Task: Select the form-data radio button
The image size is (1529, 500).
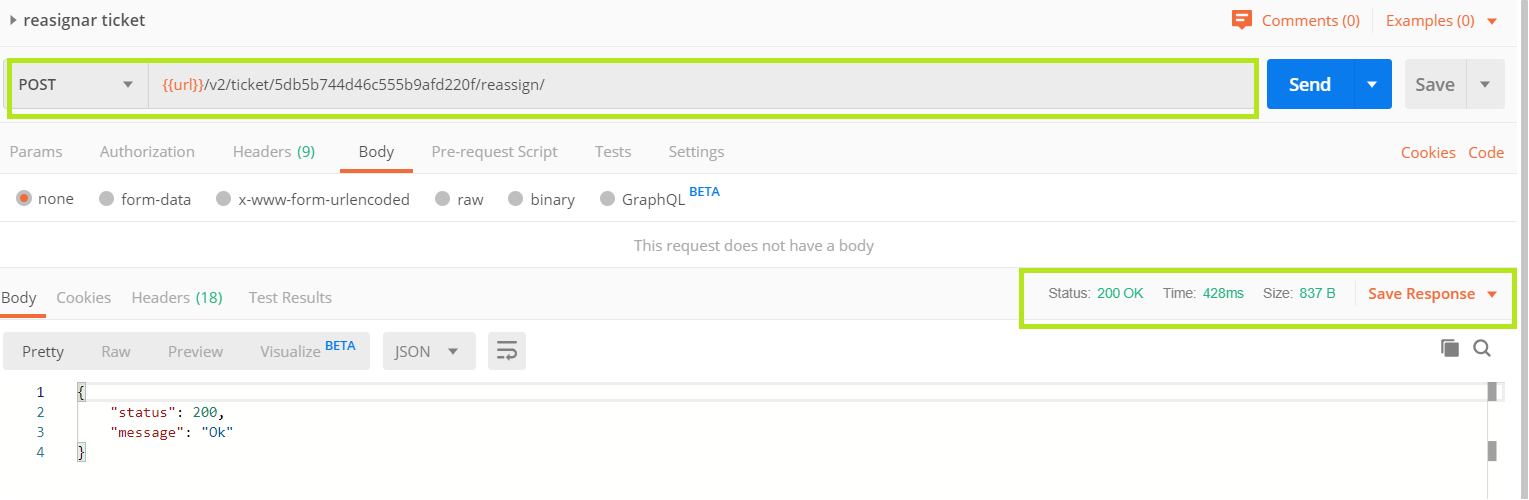Action: coord(106,199)
